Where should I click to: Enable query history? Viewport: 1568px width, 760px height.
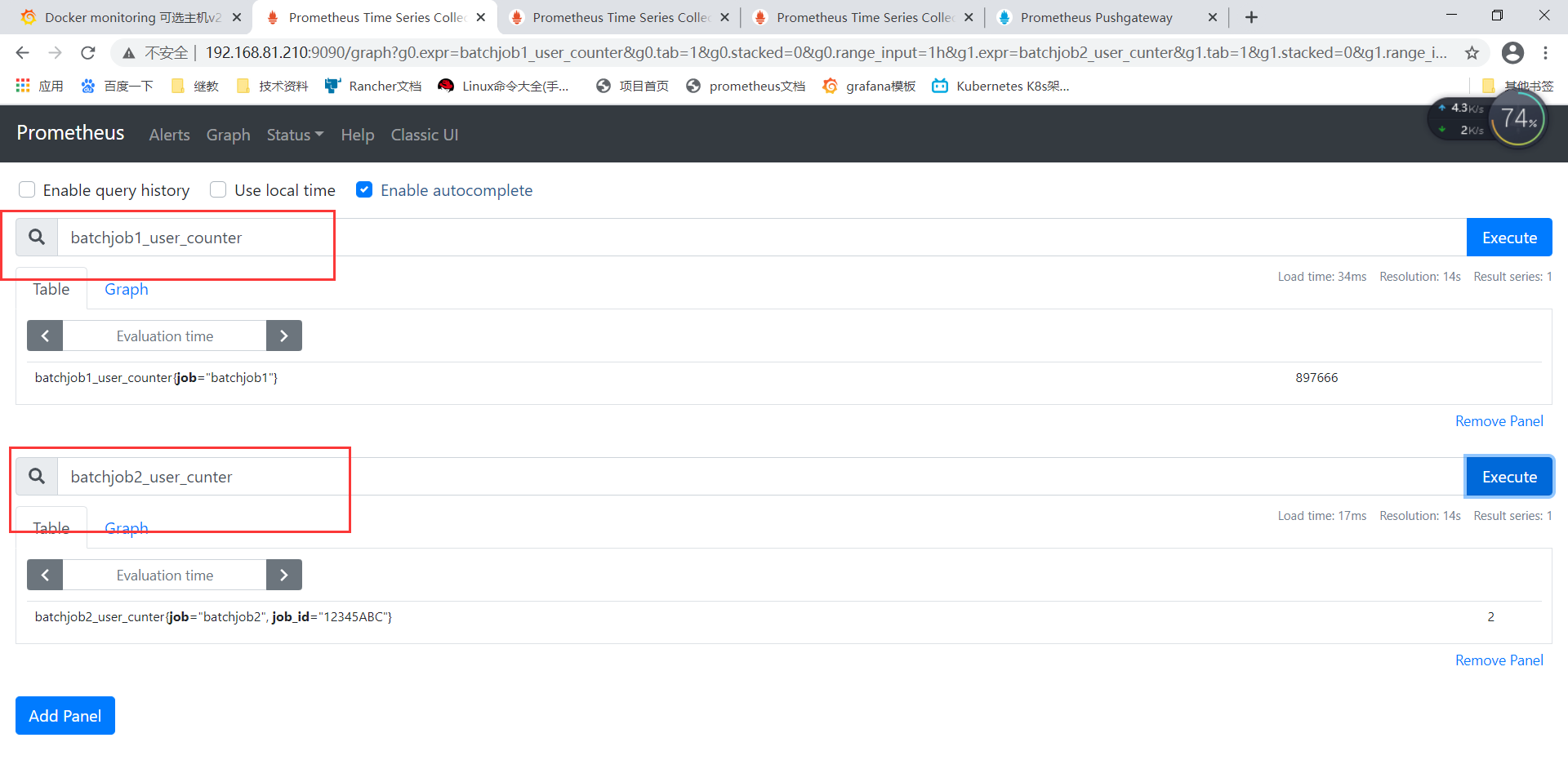[x=27, y=189]
